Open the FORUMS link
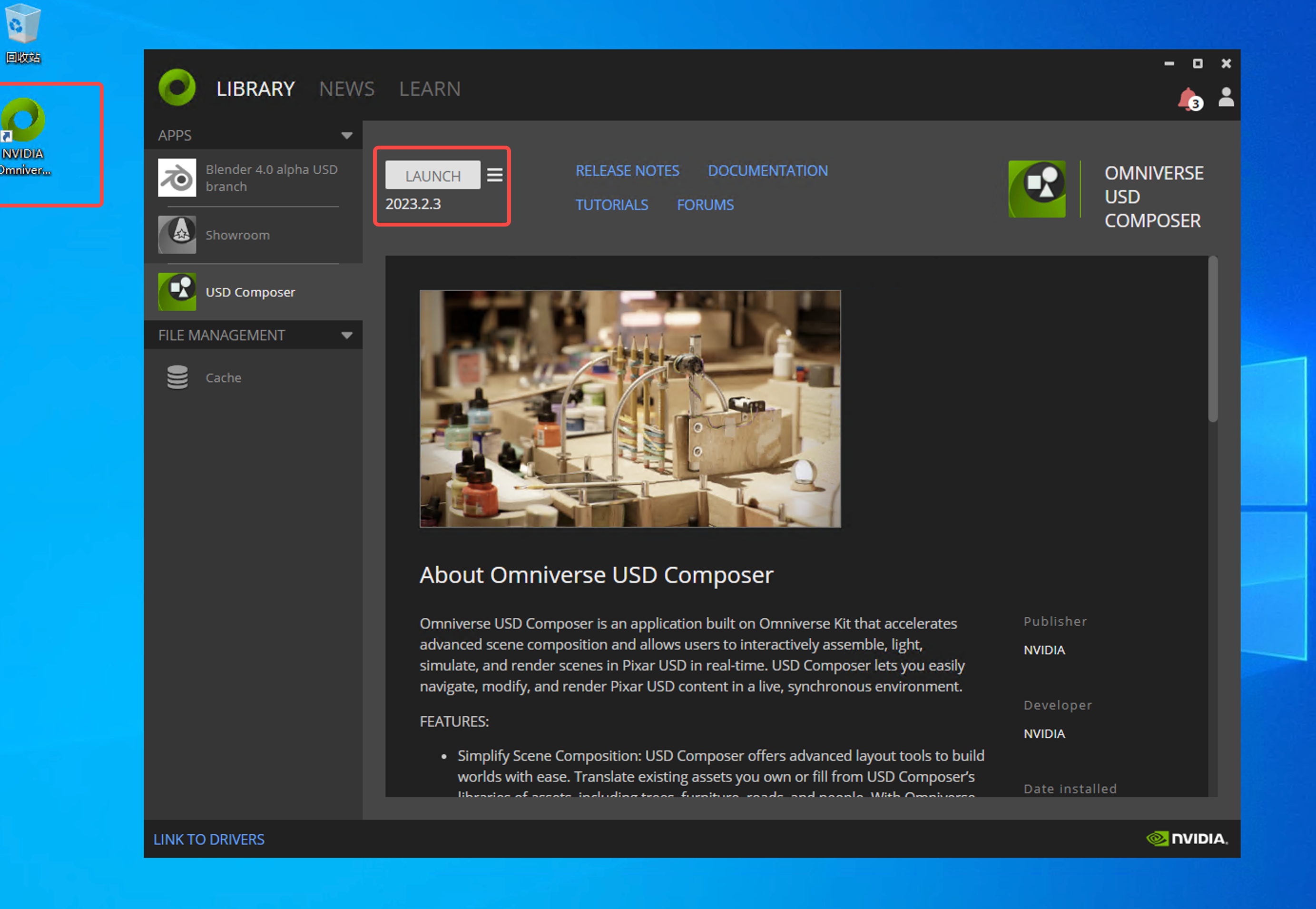The height and width of the screenshot is (909, 1316). click(705, 205)
